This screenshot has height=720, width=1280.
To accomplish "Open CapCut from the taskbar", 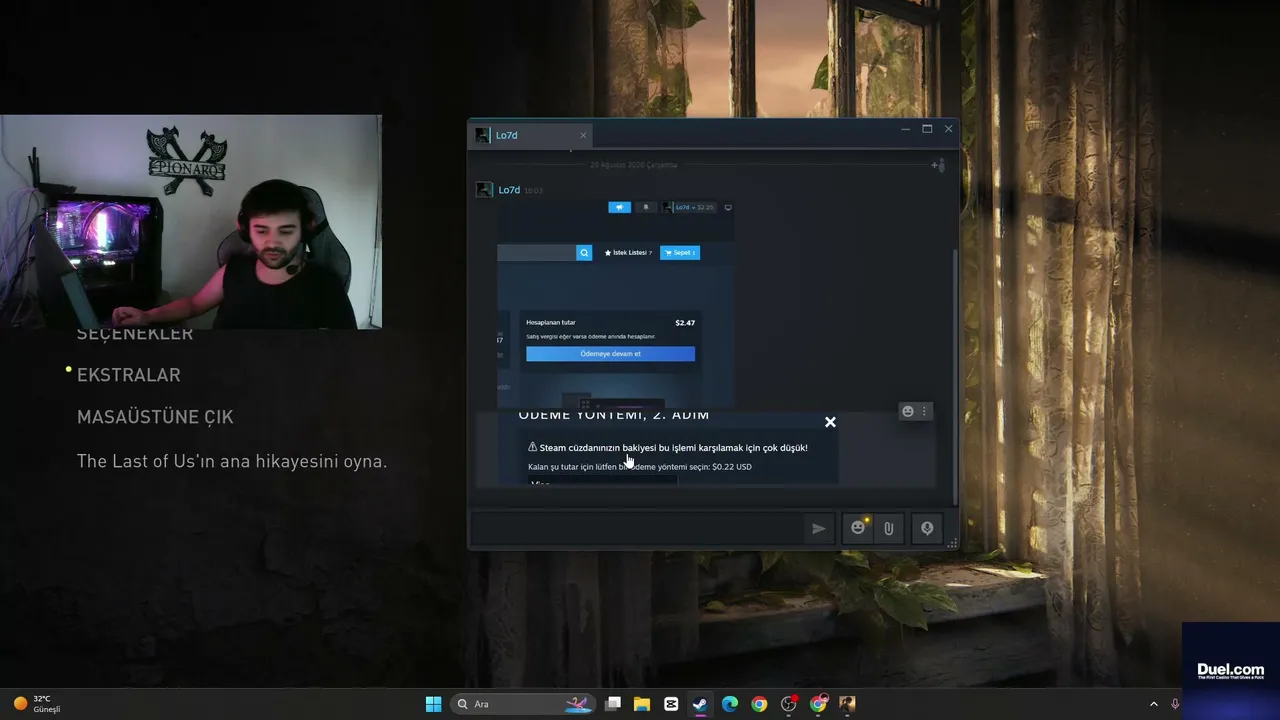I will (x=671, y=704).
